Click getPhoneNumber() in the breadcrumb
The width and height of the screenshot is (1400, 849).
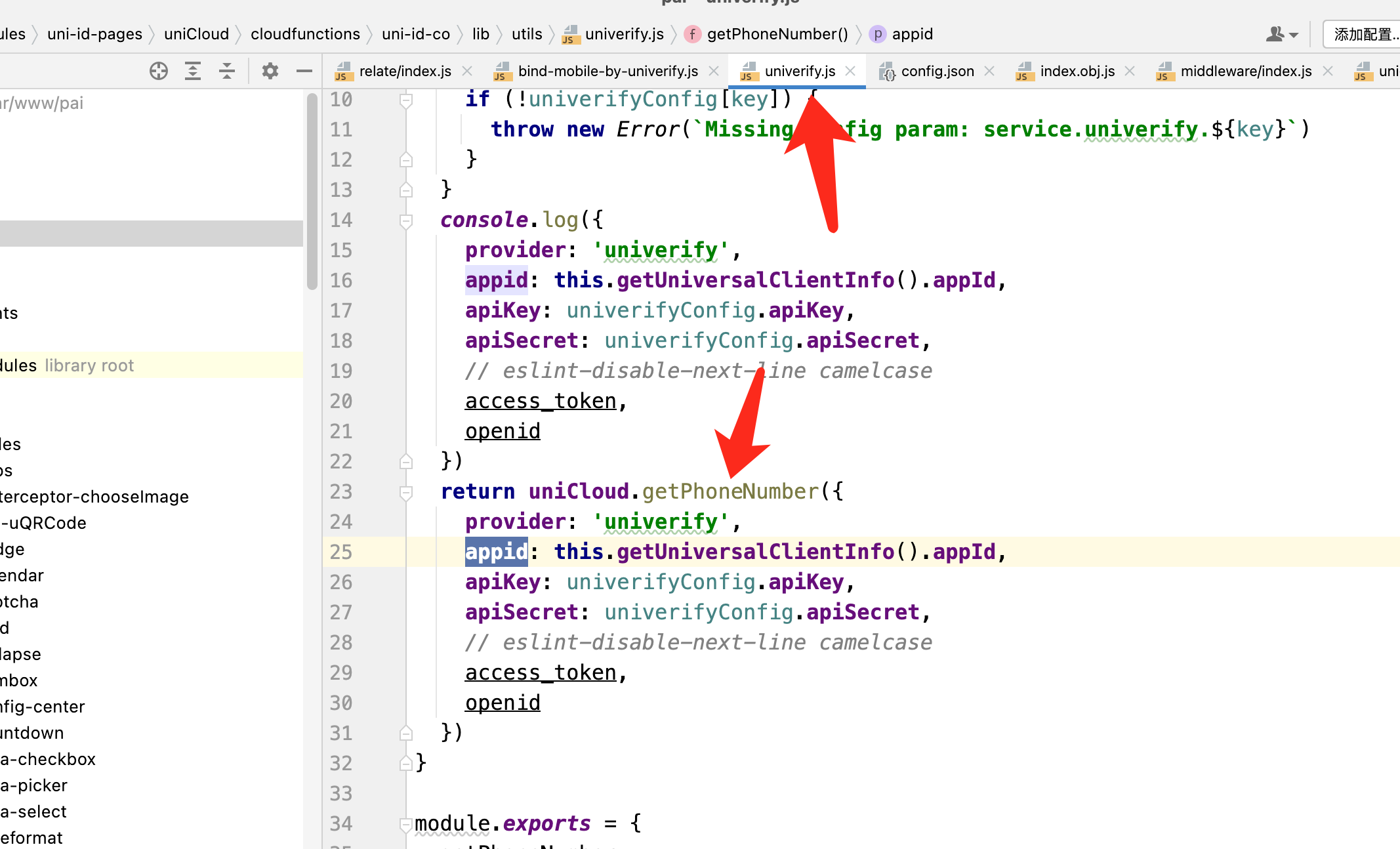[777, 34]
